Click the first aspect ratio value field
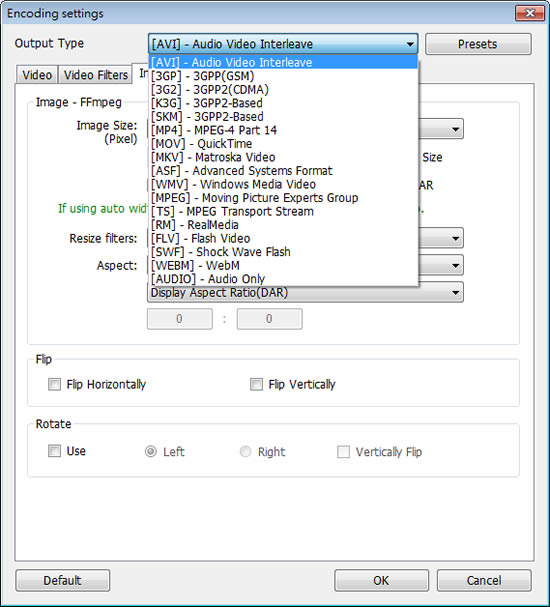 click(180, 319)
